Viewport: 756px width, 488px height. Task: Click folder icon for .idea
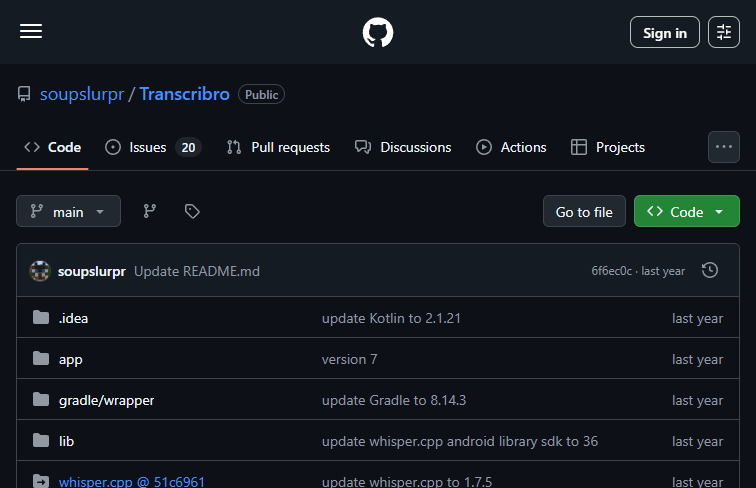point(41,317)
